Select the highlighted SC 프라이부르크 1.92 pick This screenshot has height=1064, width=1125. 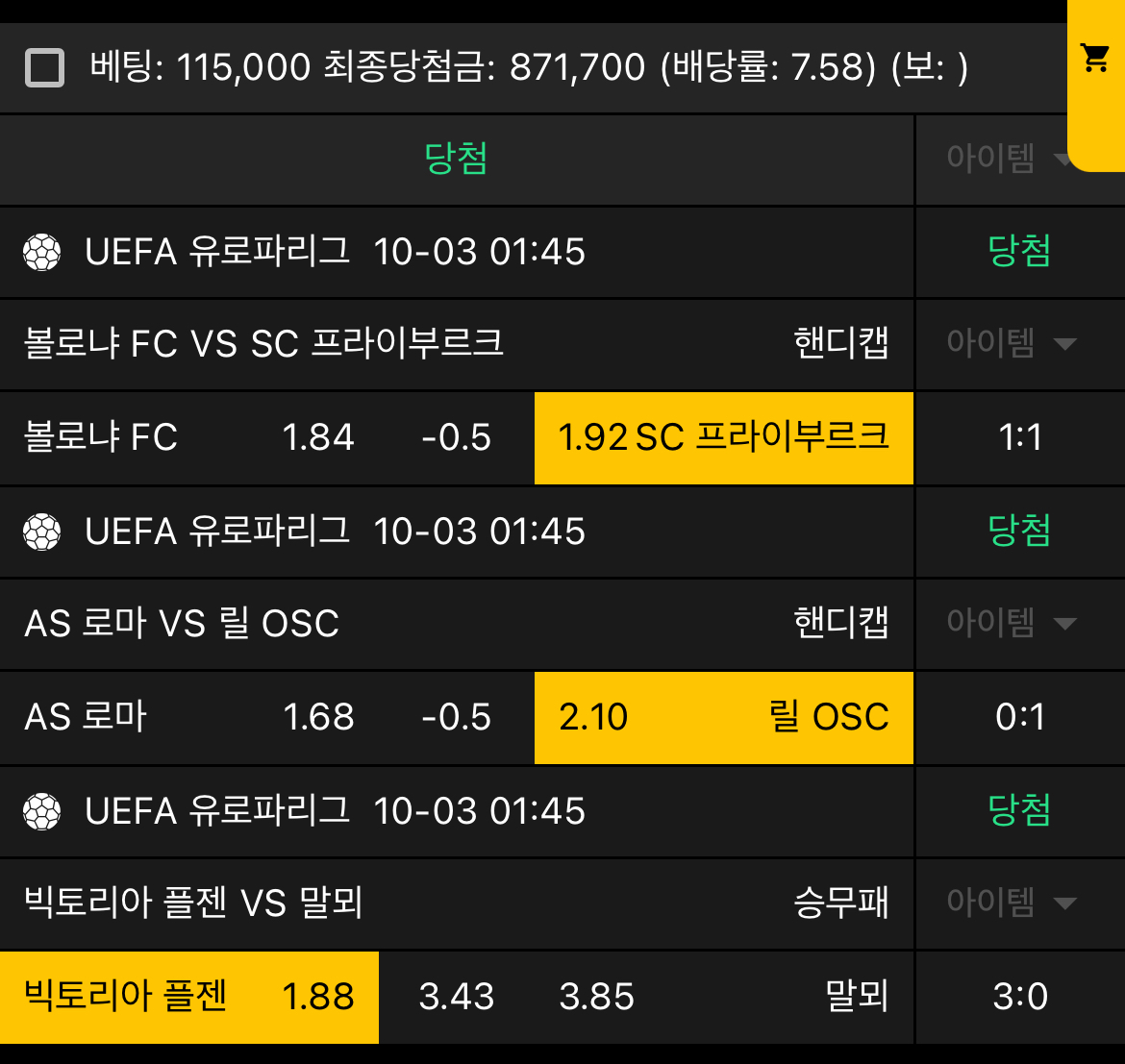723,438
